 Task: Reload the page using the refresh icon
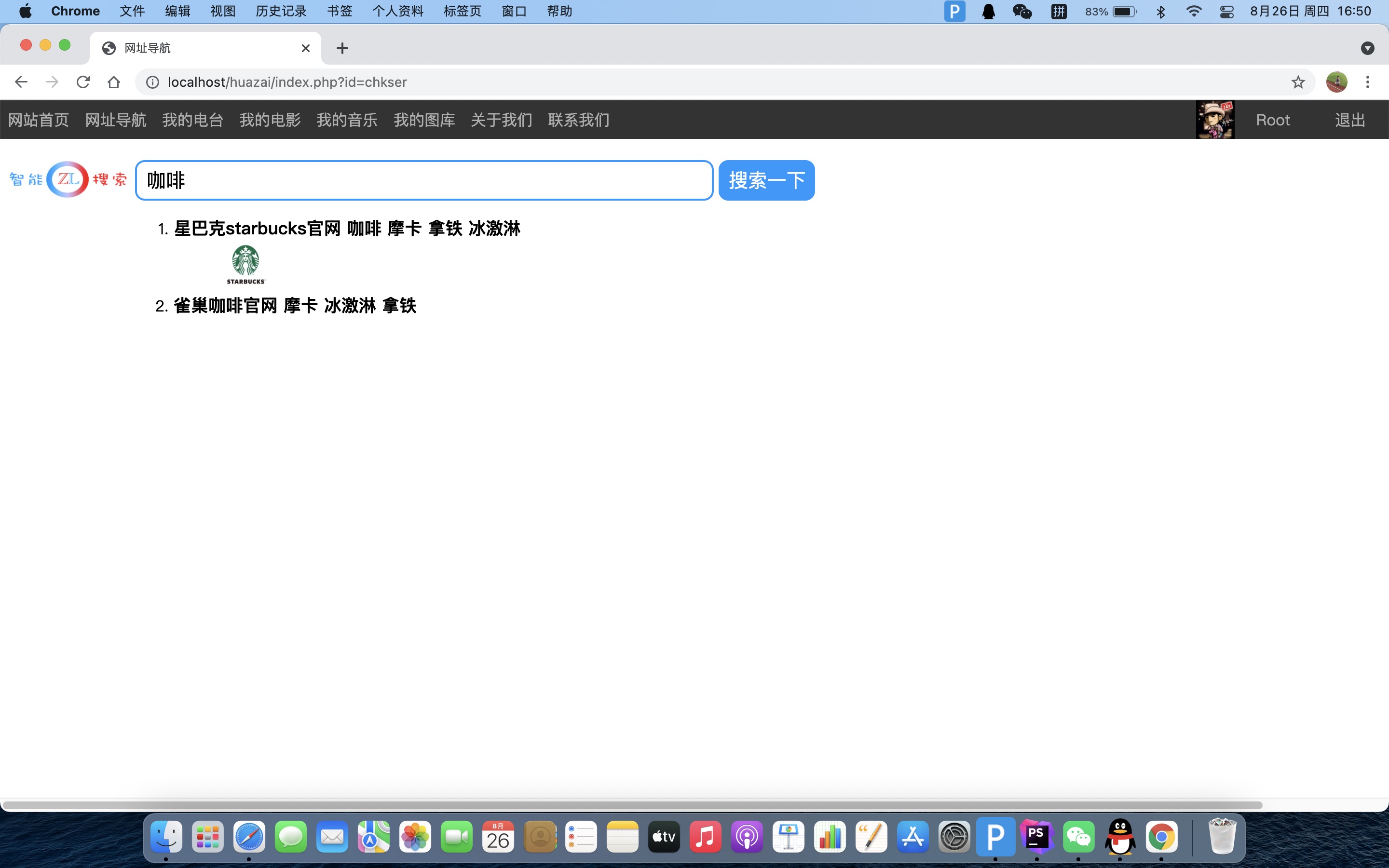pos(83,81)
